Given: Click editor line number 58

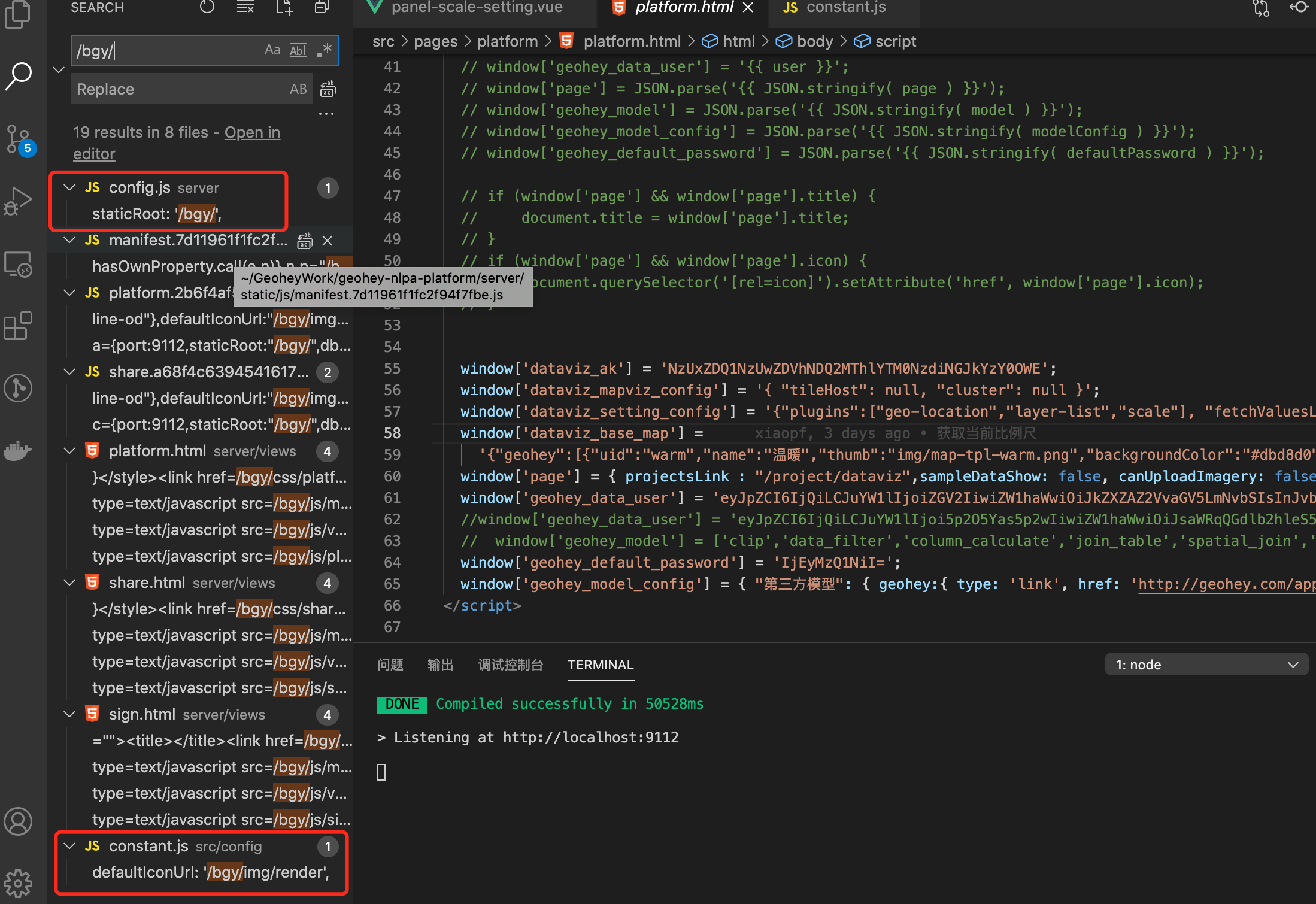Looking at the screenshot, I should point(392,433).
